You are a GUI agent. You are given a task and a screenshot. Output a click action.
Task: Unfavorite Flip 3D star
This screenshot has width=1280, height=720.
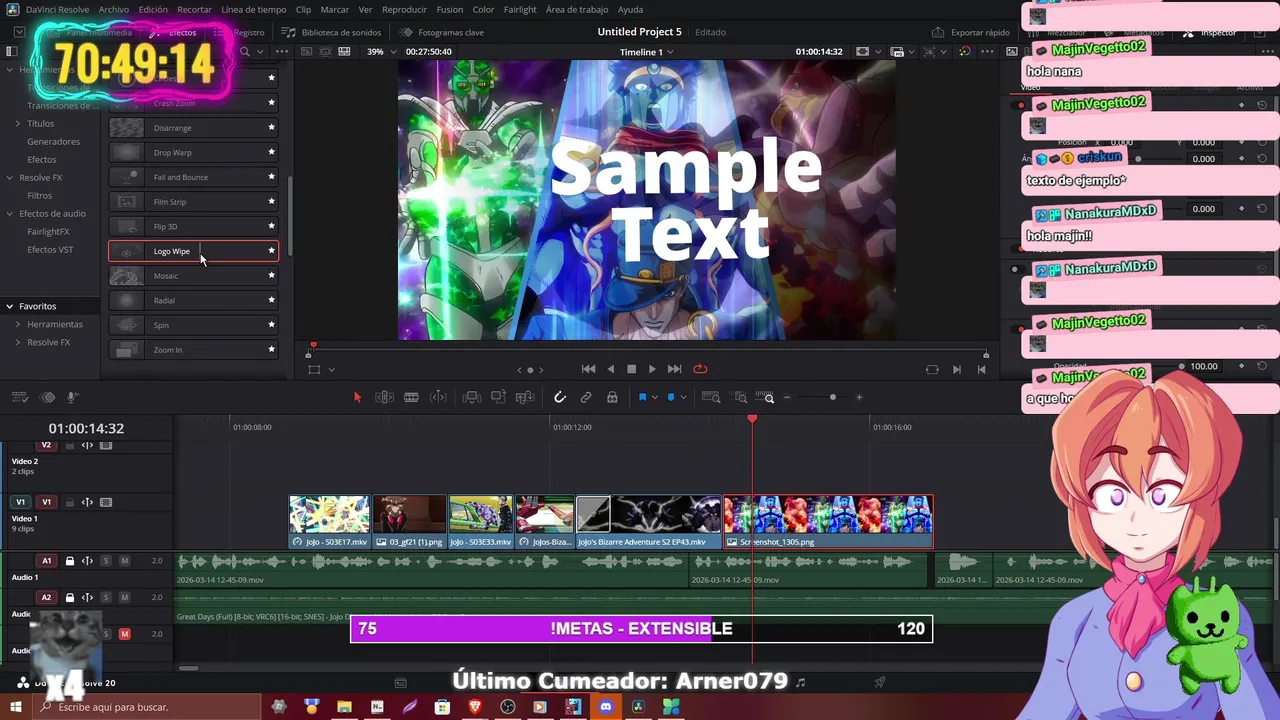tap(271, 226)
